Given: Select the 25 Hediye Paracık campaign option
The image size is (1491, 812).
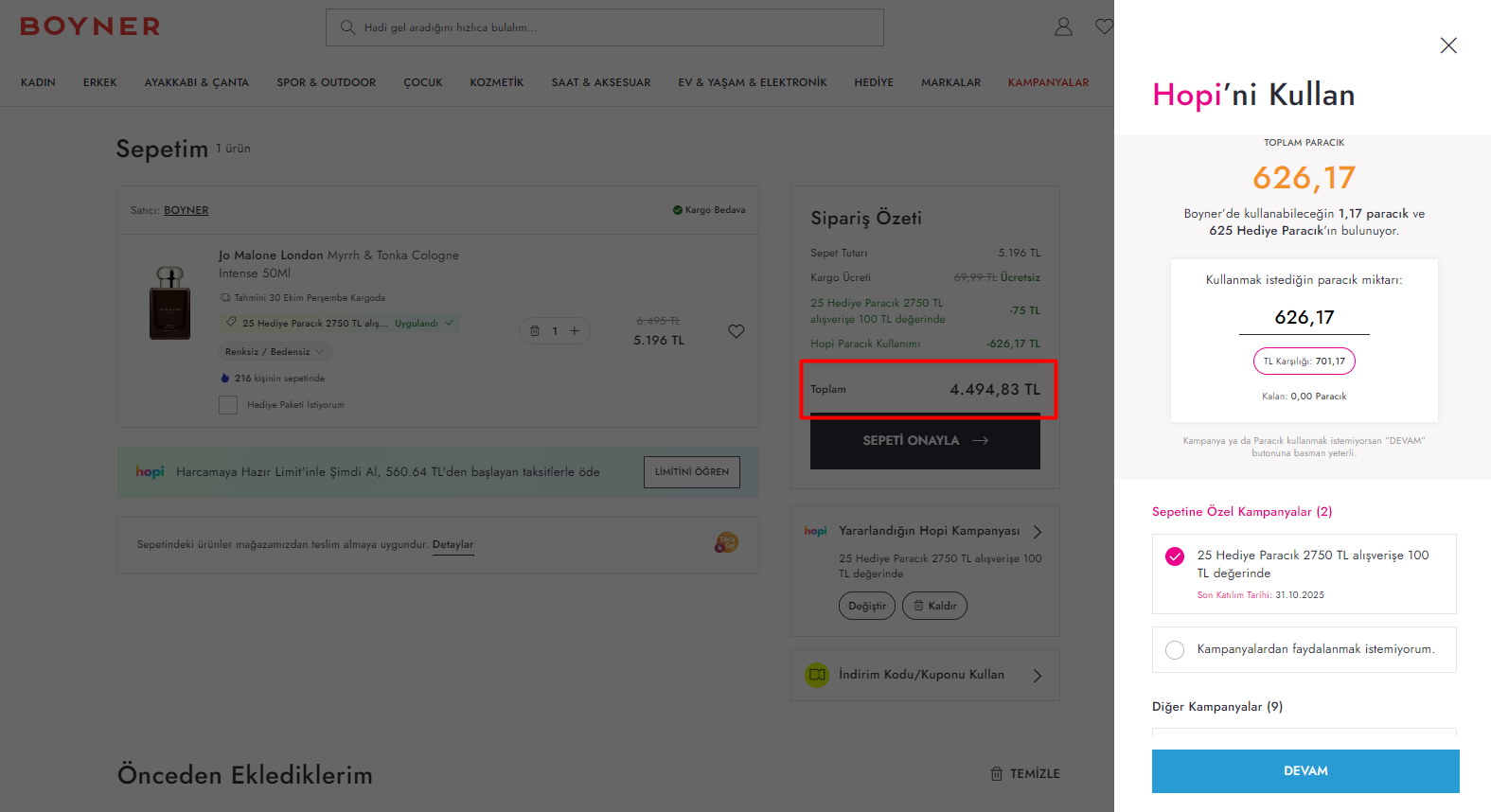Looking at the screenshot, I should [x=1175, y=556].
